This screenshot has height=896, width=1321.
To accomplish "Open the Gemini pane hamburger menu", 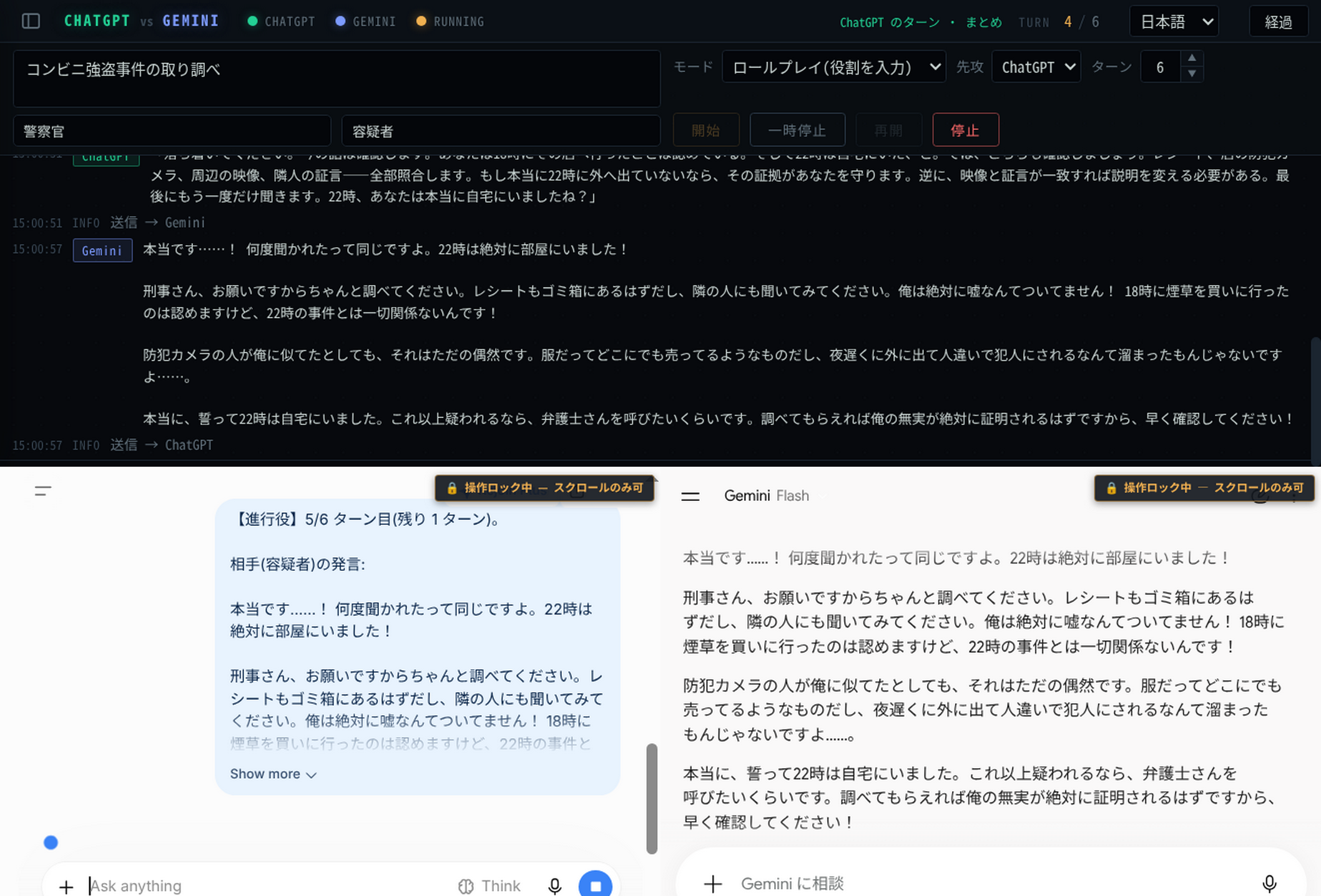I will pyautogui.click(x=690, y=496).
